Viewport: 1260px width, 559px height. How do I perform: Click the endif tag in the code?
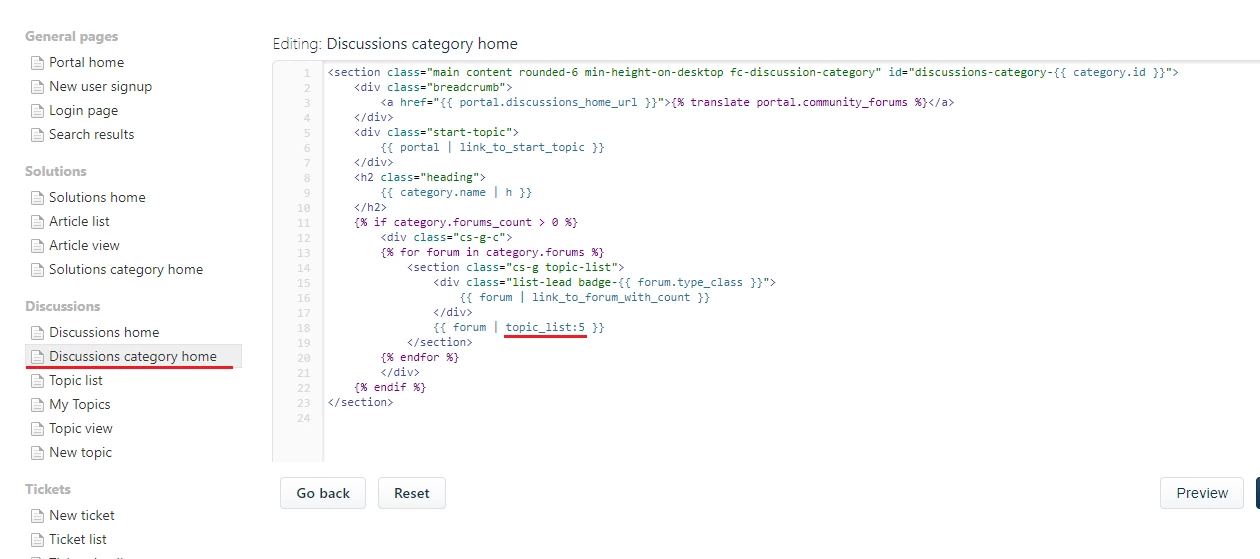coord(390,387)
